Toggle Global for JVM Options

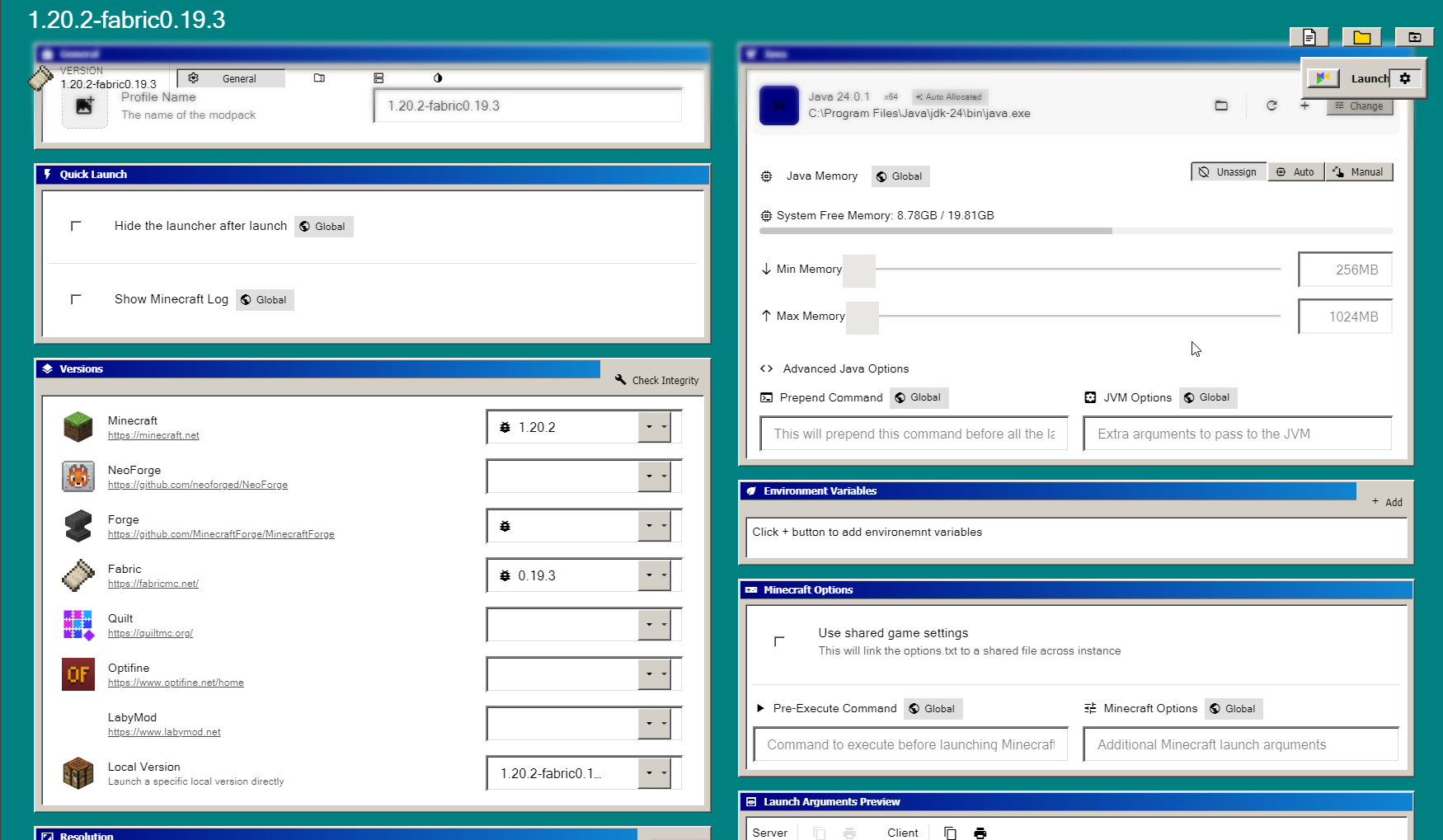tap(1208, 397)
